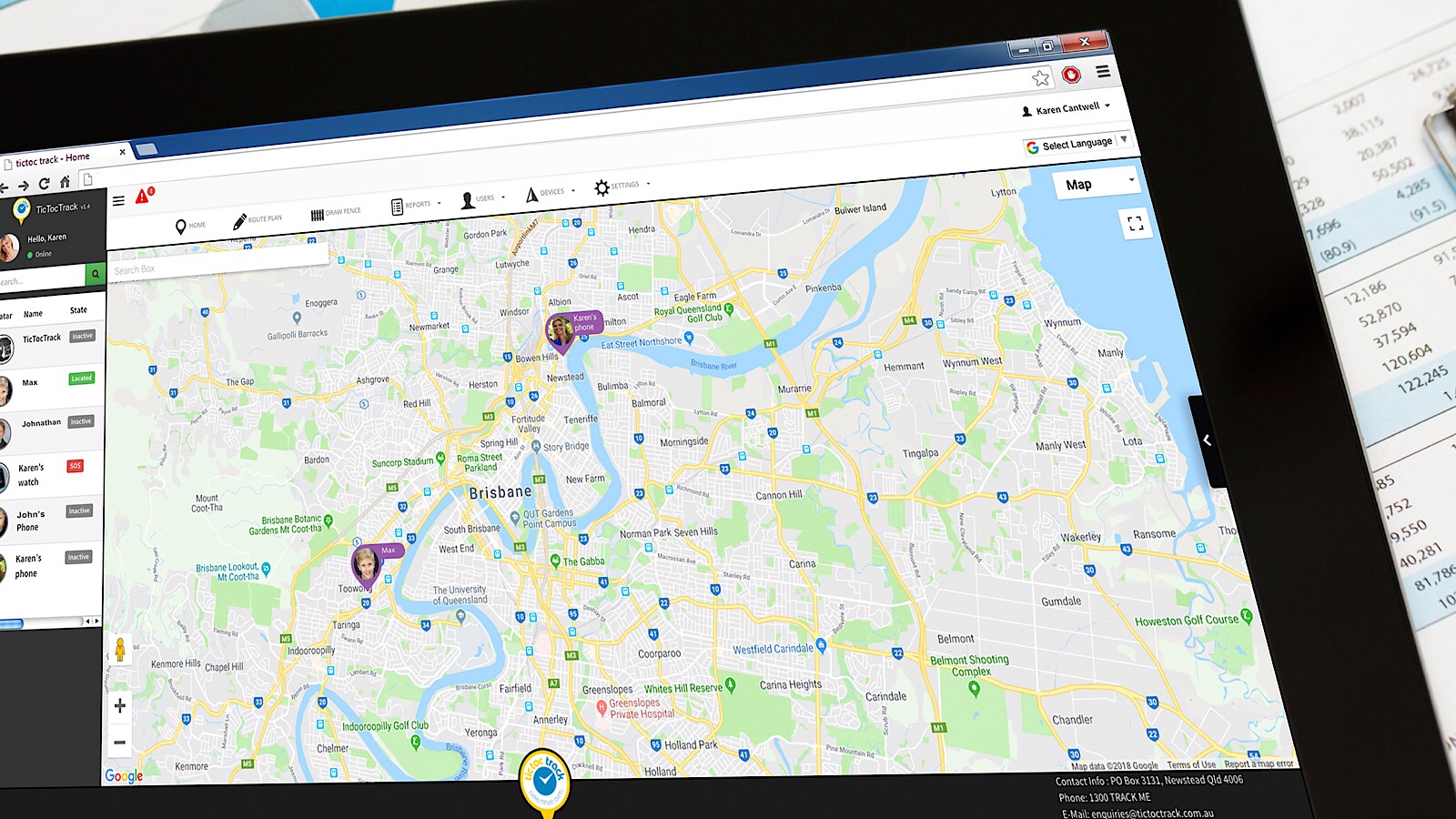Image resolution: width=1456 pixels, height=819 pixels.
Task: Zoom out the map with minus button
Action: coord(119,743)
